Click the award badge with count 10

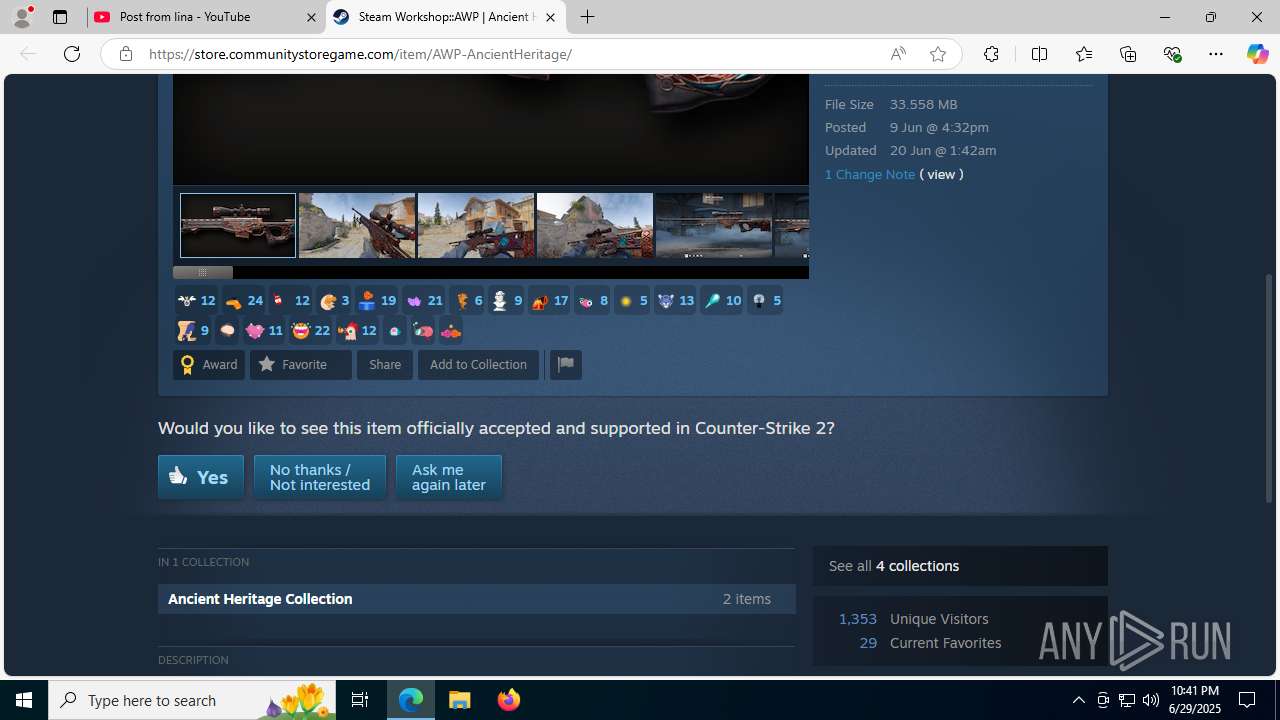point(721,300)
